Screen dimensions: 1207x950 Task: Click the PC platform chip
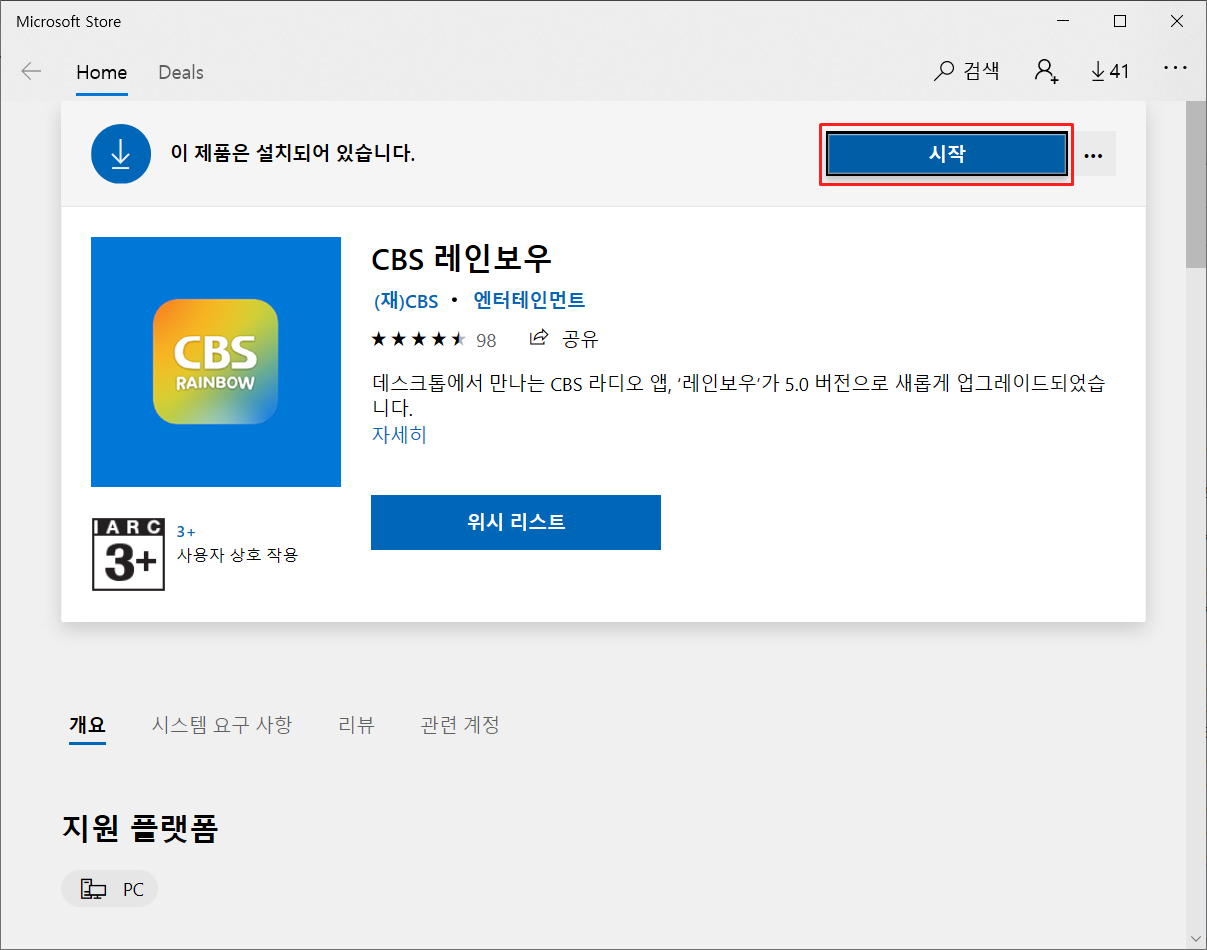(110, 889)
